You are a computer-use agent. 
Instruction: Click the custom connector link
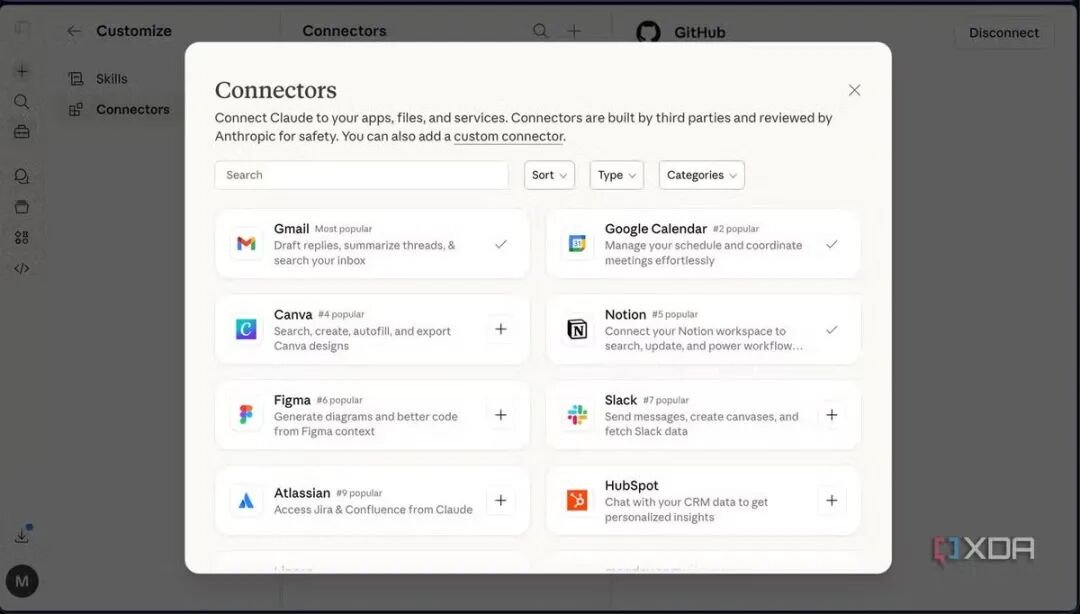508,136
